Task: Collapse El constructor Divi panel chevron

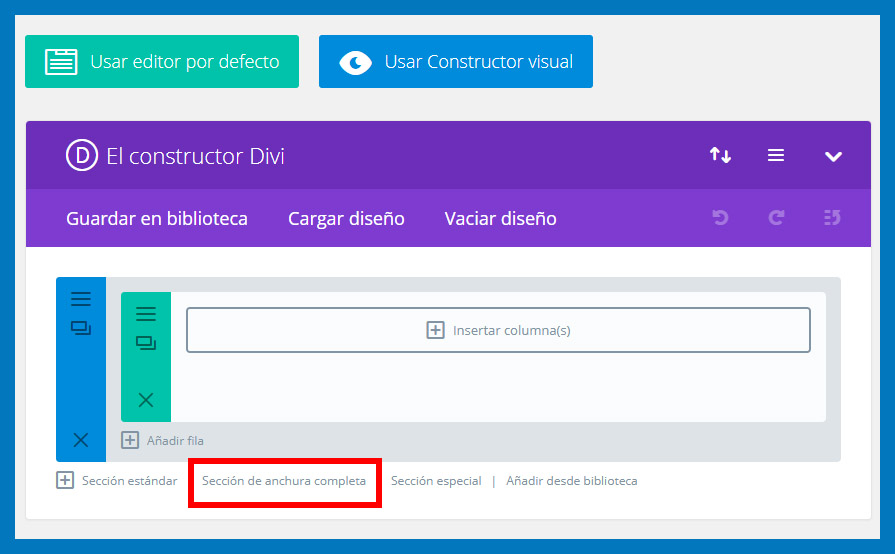Action: click(x=833, y=156)
